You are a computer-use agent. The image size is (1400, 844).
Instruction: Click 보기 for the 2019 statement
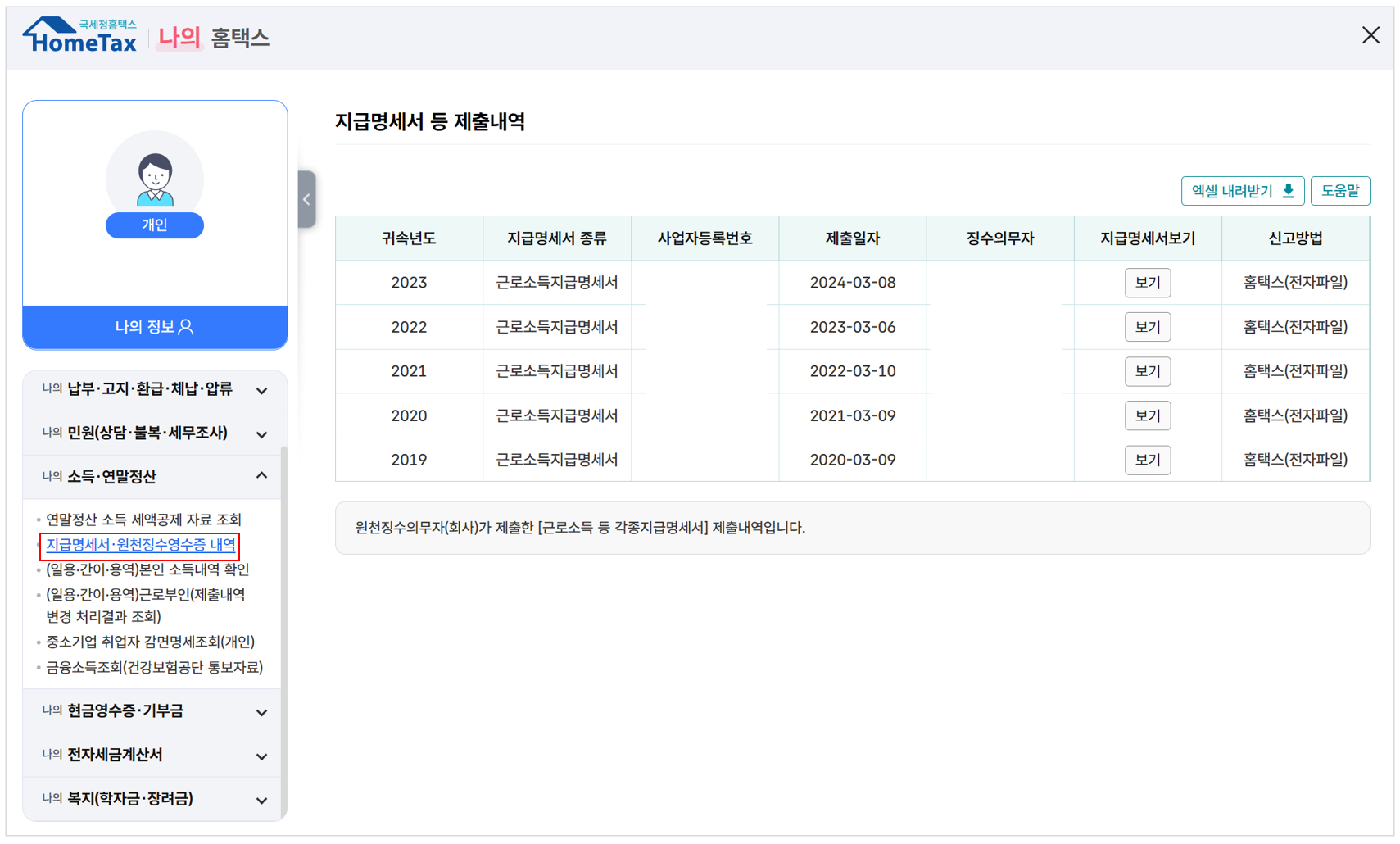coord(1147,460)
